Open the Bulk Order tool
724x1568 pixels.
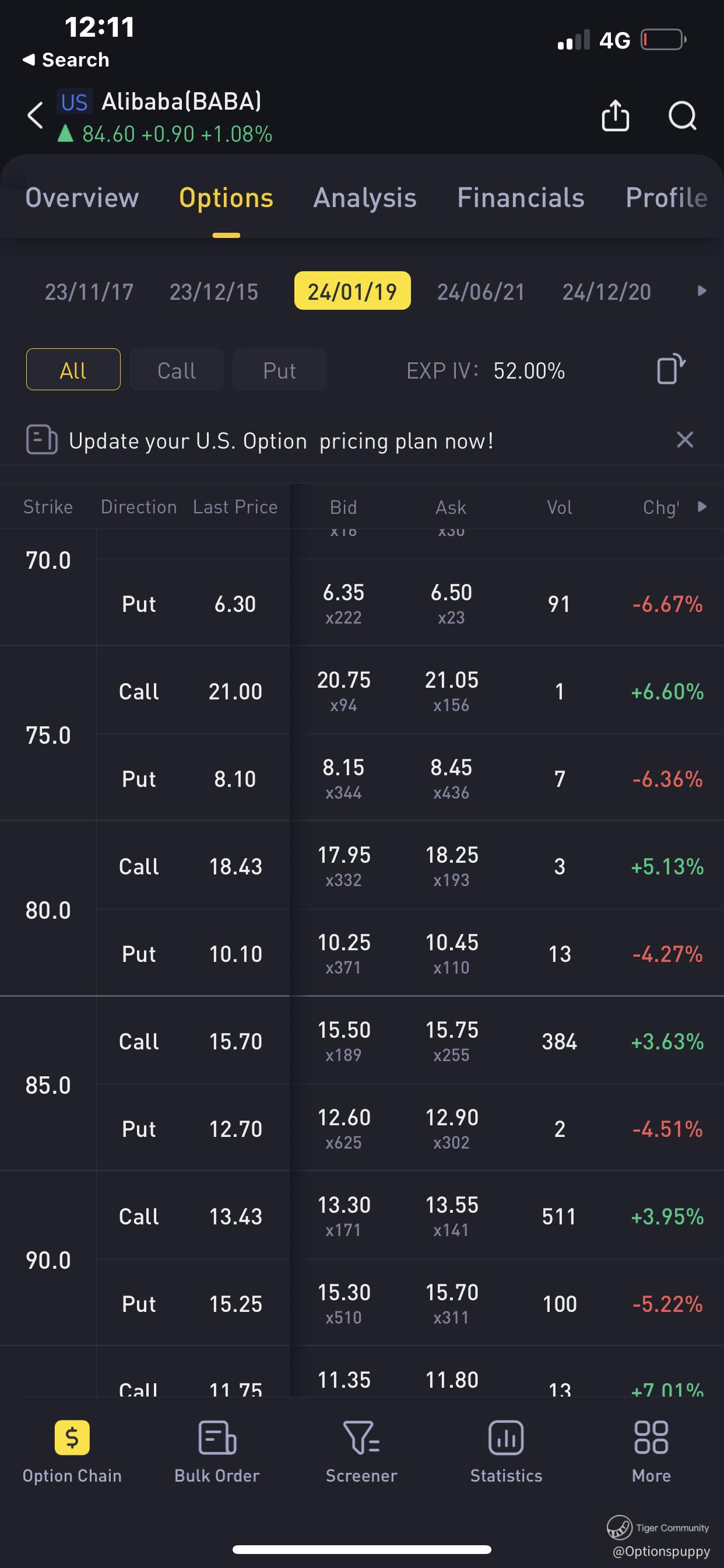217,1452
